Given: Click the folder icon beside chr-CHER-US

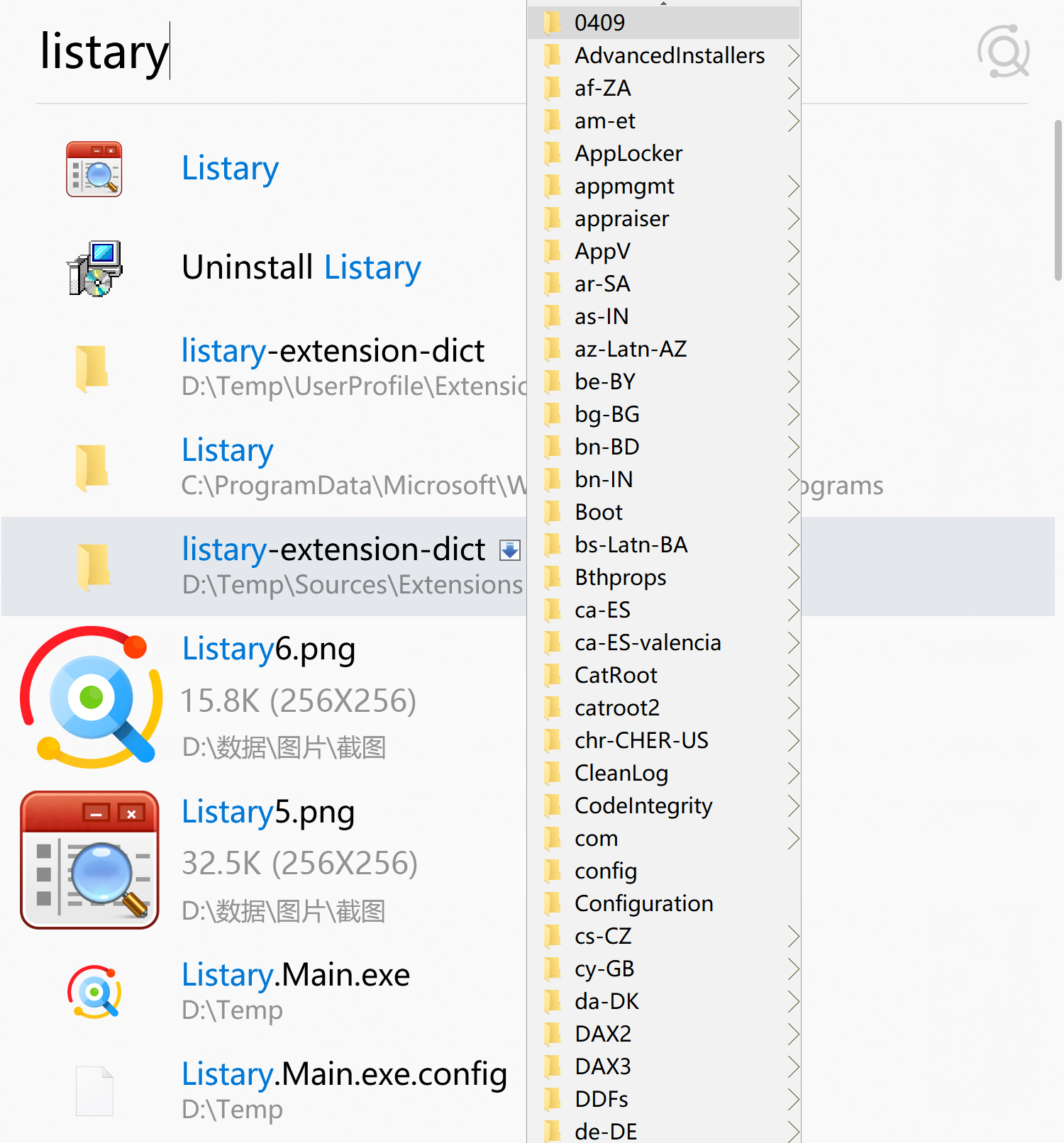Looking at the screenshot, I should click(x=553, y=740).
